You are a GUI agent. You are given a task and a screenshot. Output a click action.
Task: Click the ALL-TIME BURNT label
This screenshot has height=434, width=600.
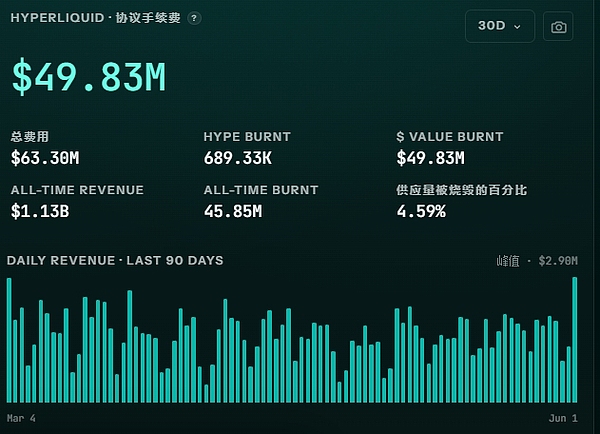point(261,190)
